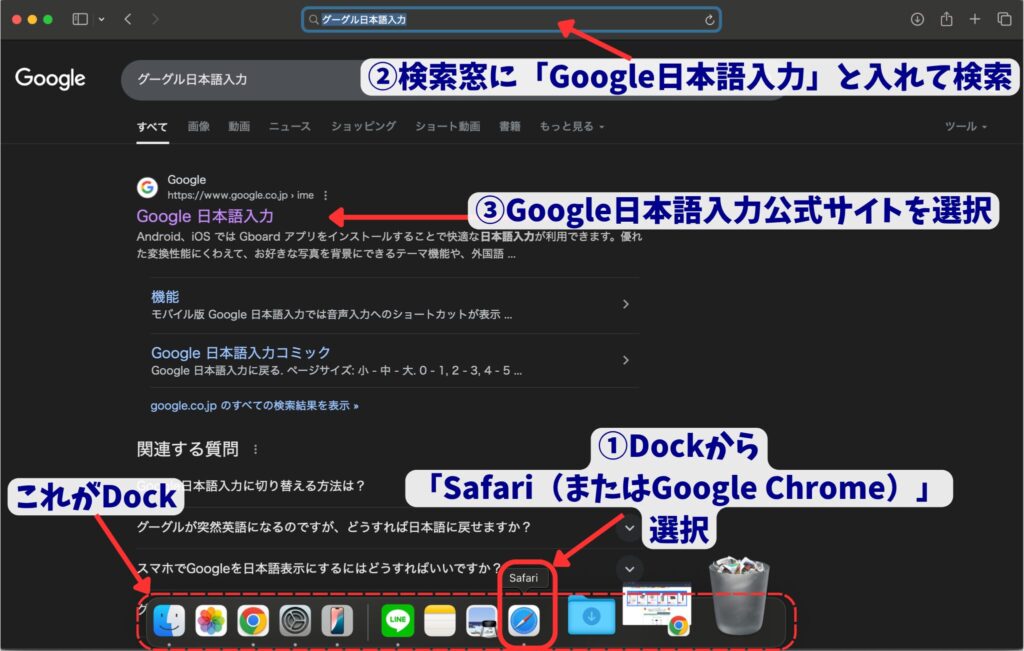The height and width of the screenshot is (651, 1024).
Task: Expand the Google 日本語入力コミック sitelink chevron
Action: point(626,360)
